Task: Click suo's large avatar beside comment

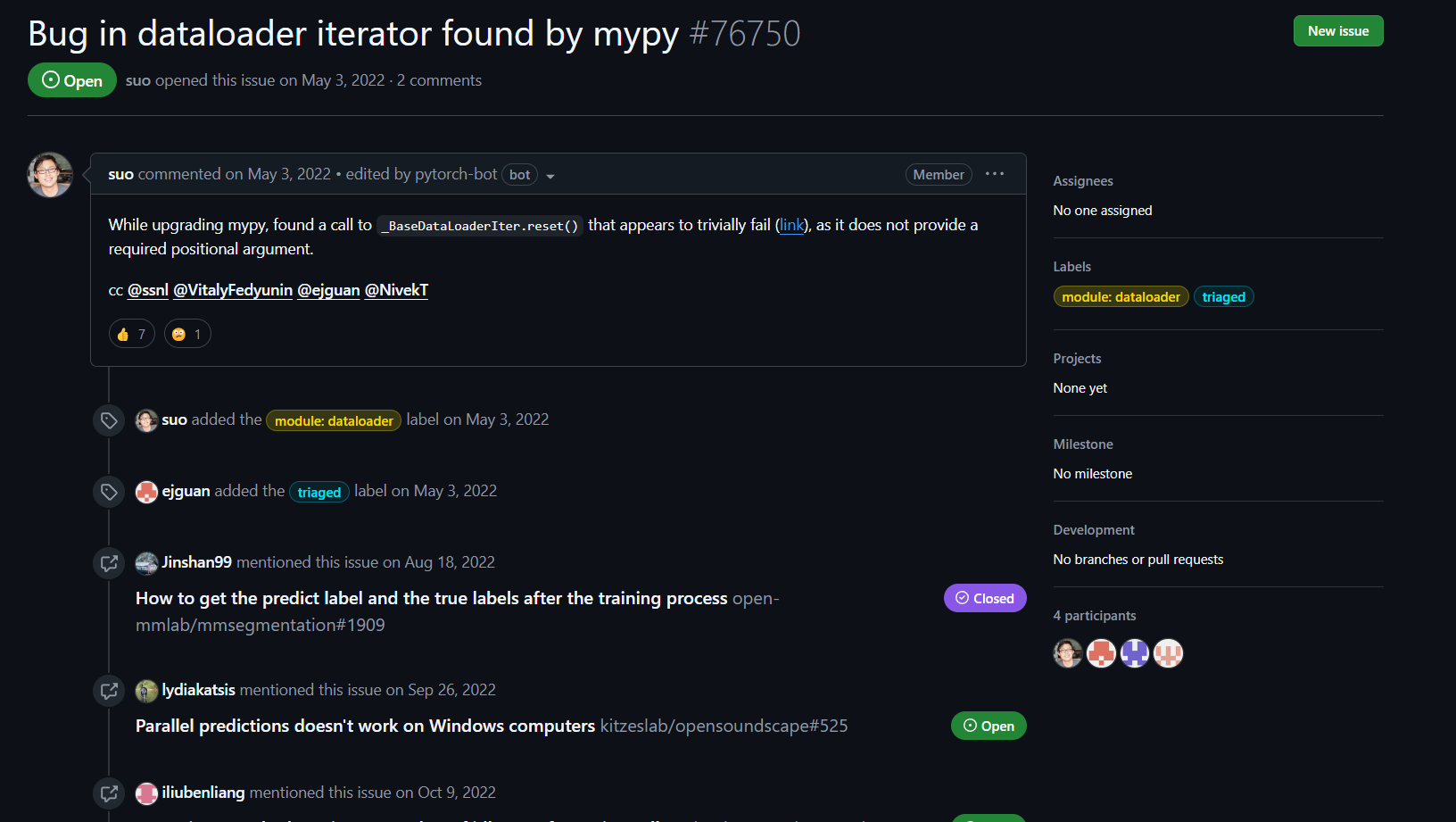Action: point(50,175)
